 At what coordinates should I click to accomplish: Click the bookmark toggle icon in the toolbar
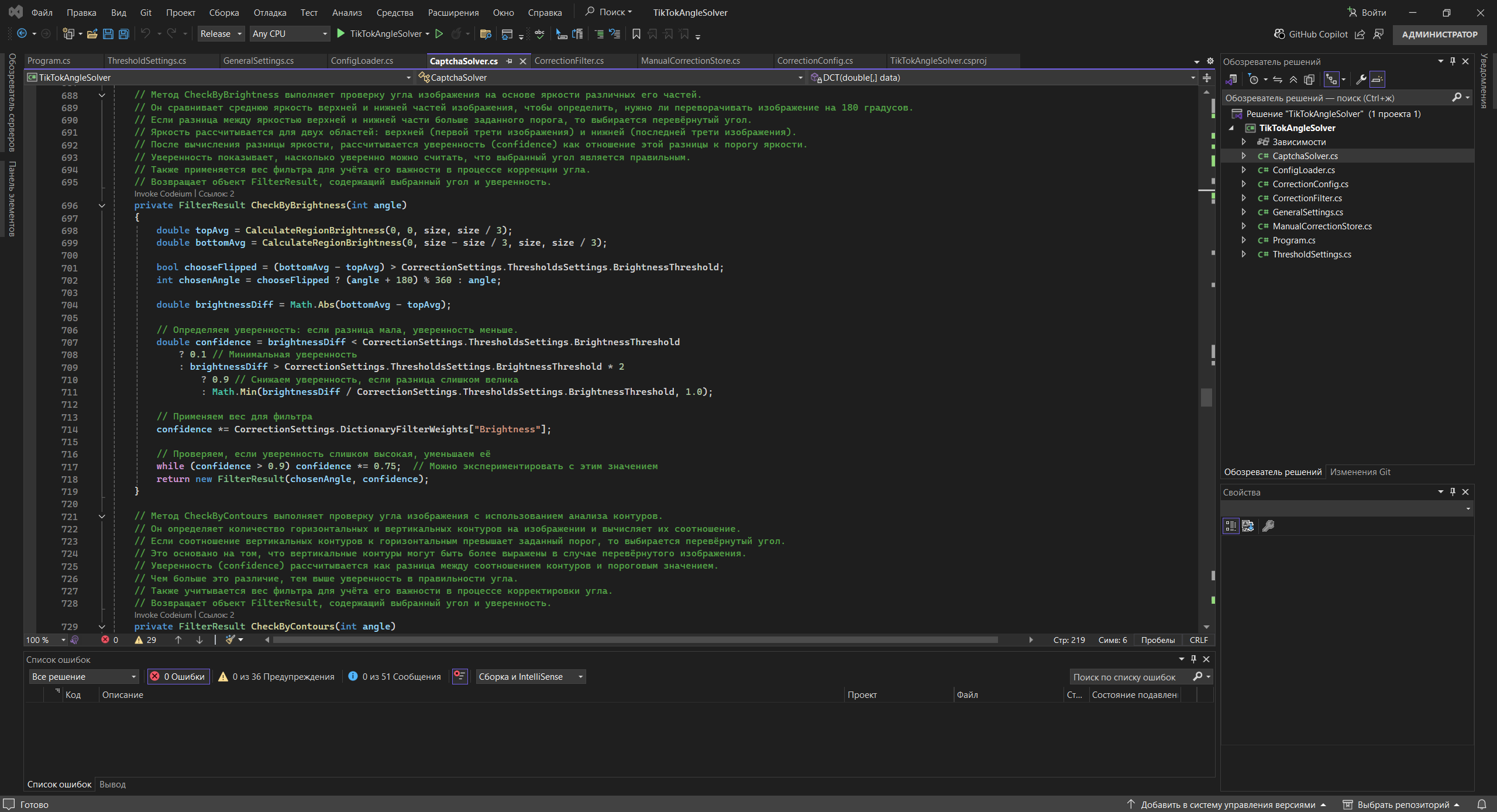click(636, 34)
